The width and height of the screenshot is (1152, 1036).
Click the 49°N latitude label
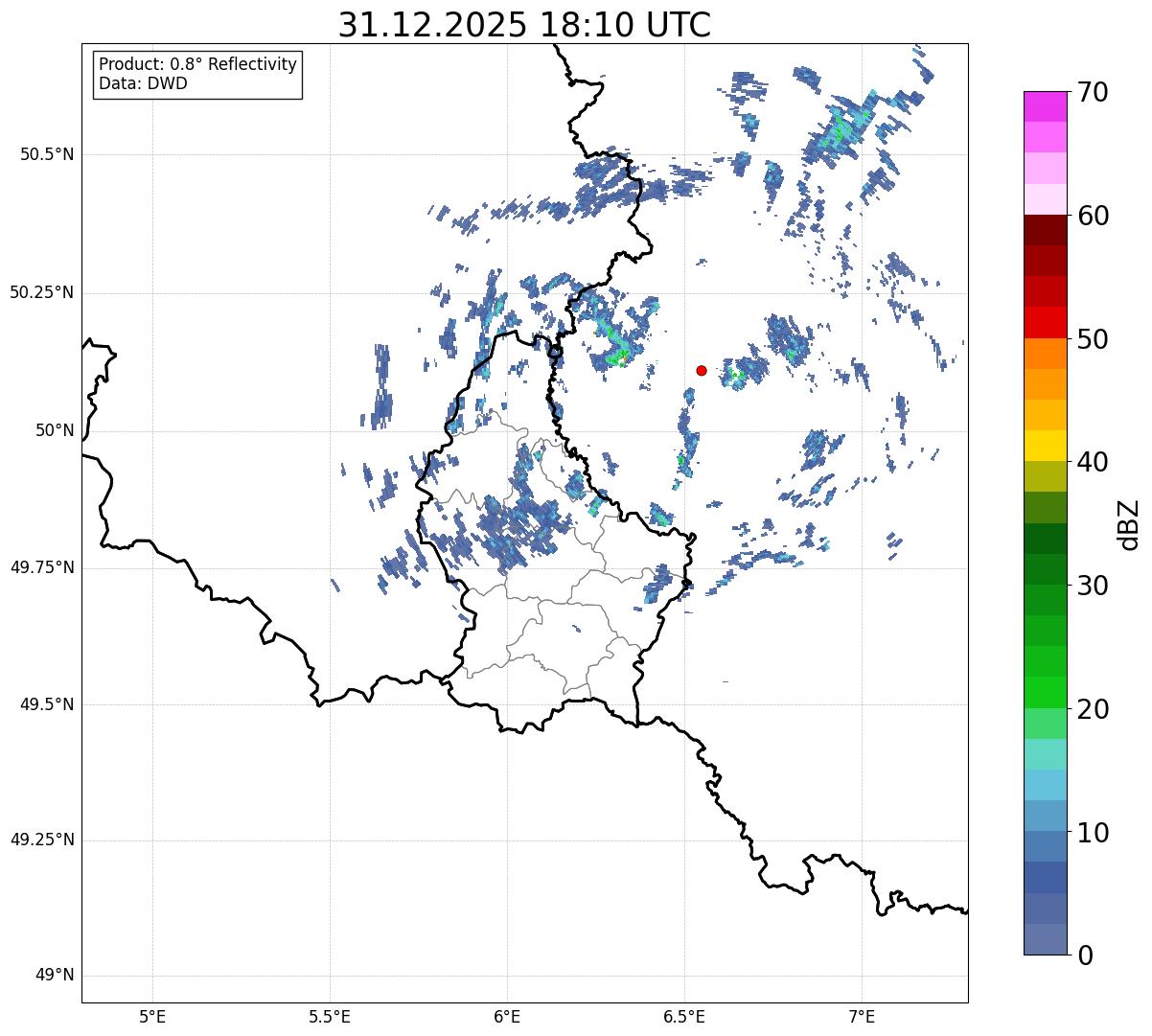(x=54, y=976)
